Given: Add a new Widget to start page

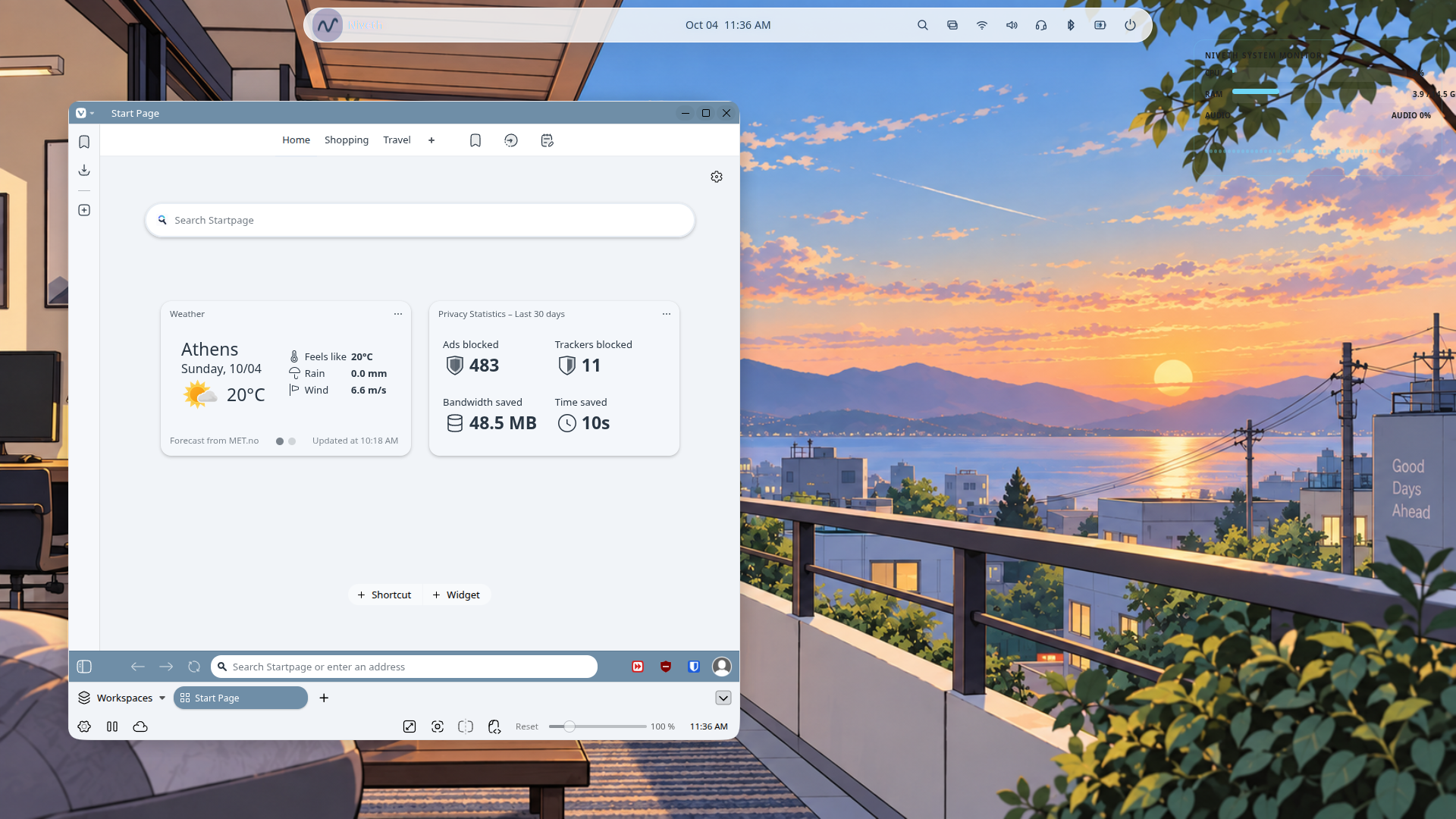Looking at the screenshot, I should [x=457, y=595].
